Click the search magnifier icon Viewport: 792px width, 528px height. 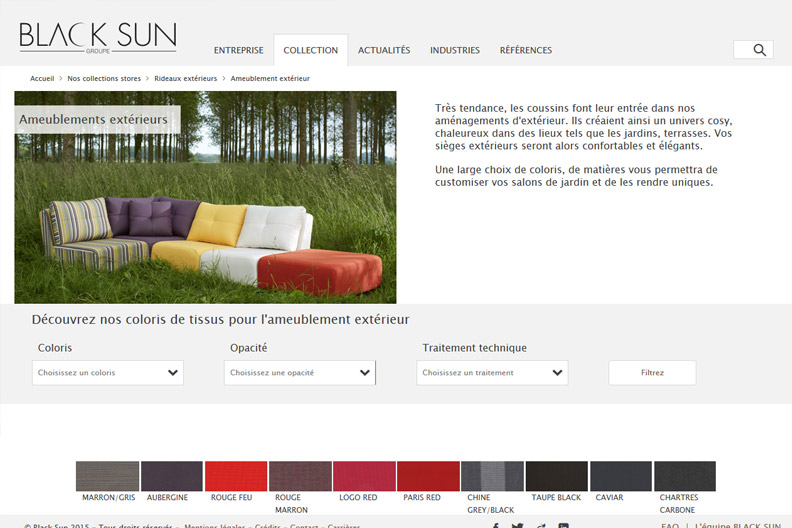coord(759,50)
